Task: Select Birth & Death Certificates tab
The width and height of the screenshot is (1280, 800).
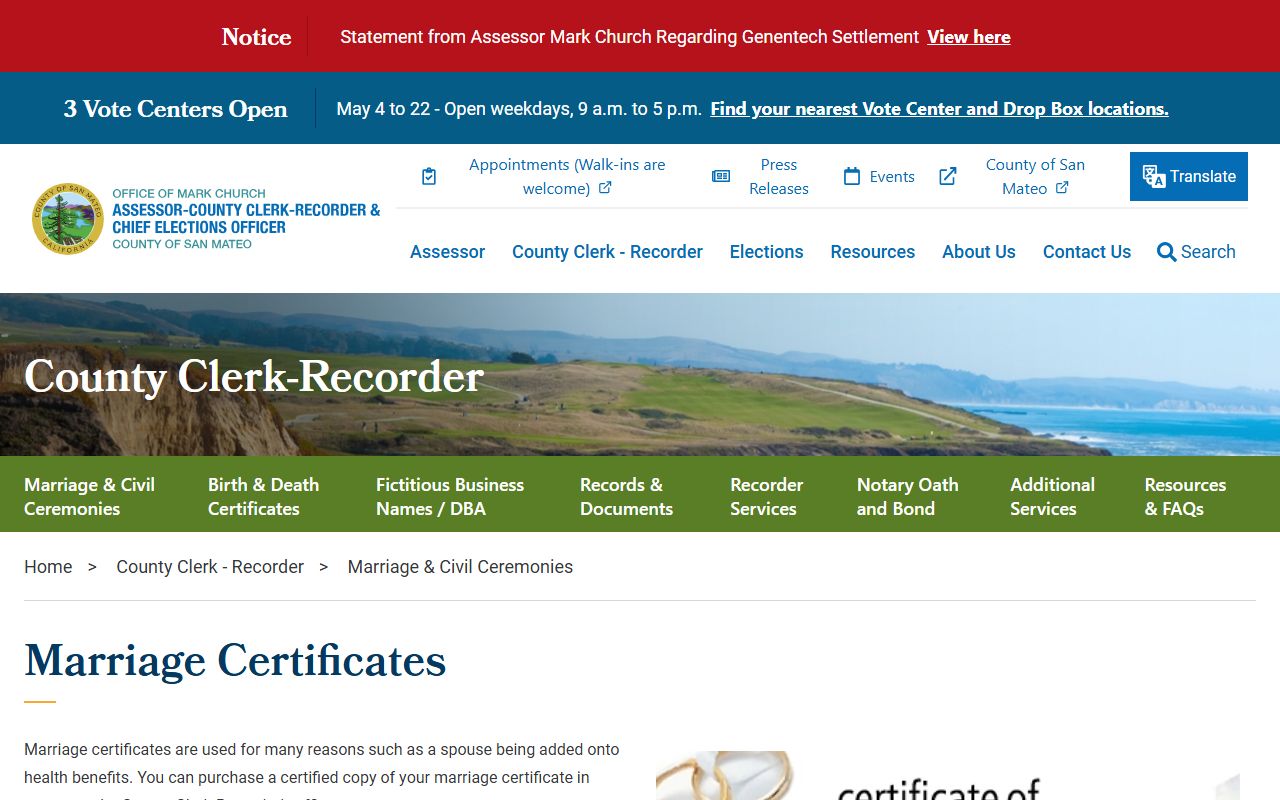Action: (263, 496)
